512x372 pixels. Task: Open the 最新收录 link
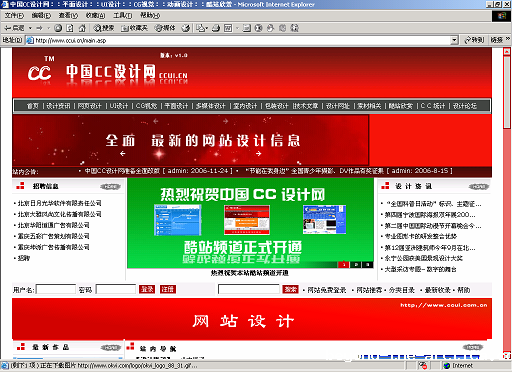437,290
